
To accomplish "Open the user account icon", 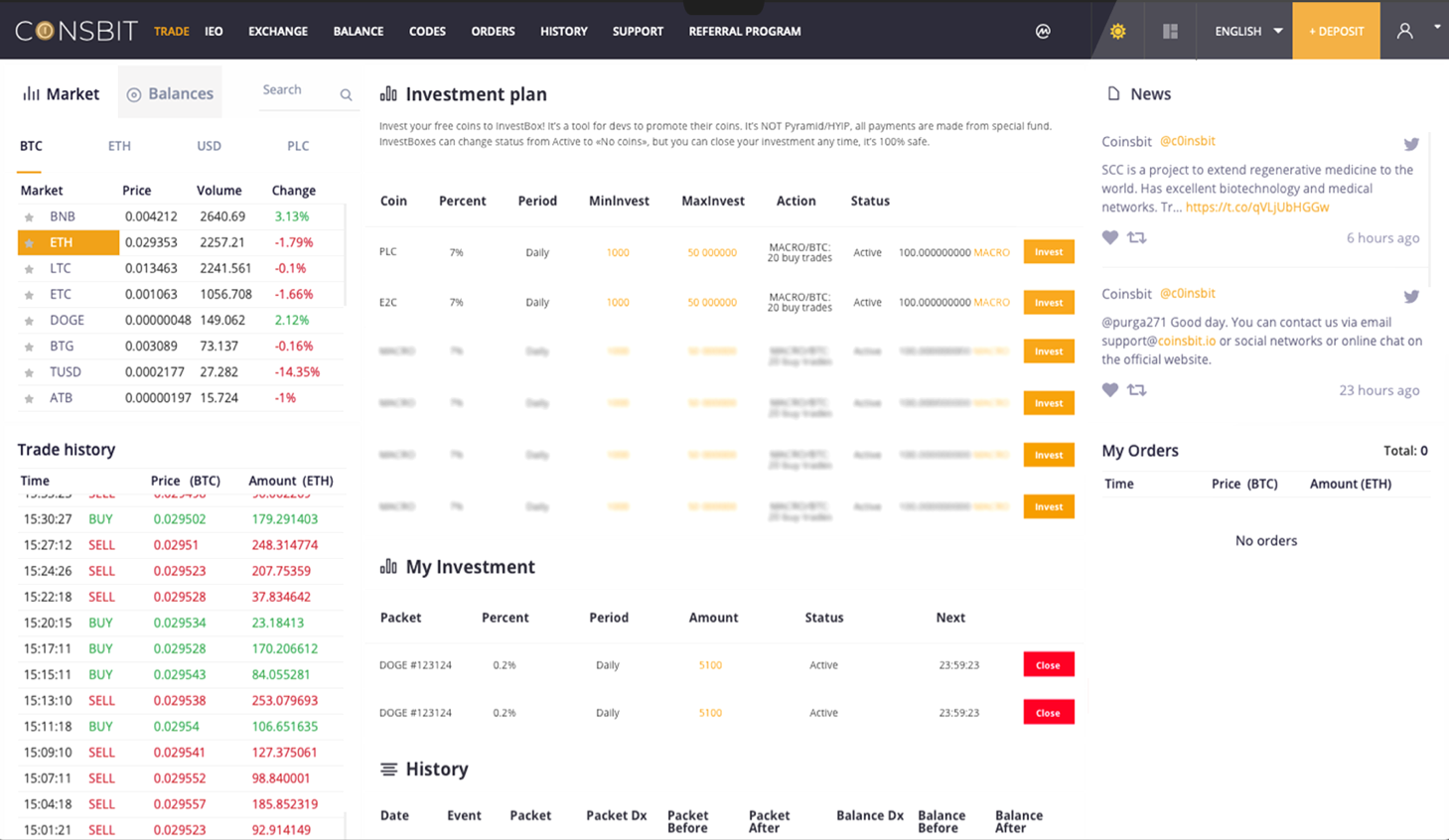I will pos(1404,31).
